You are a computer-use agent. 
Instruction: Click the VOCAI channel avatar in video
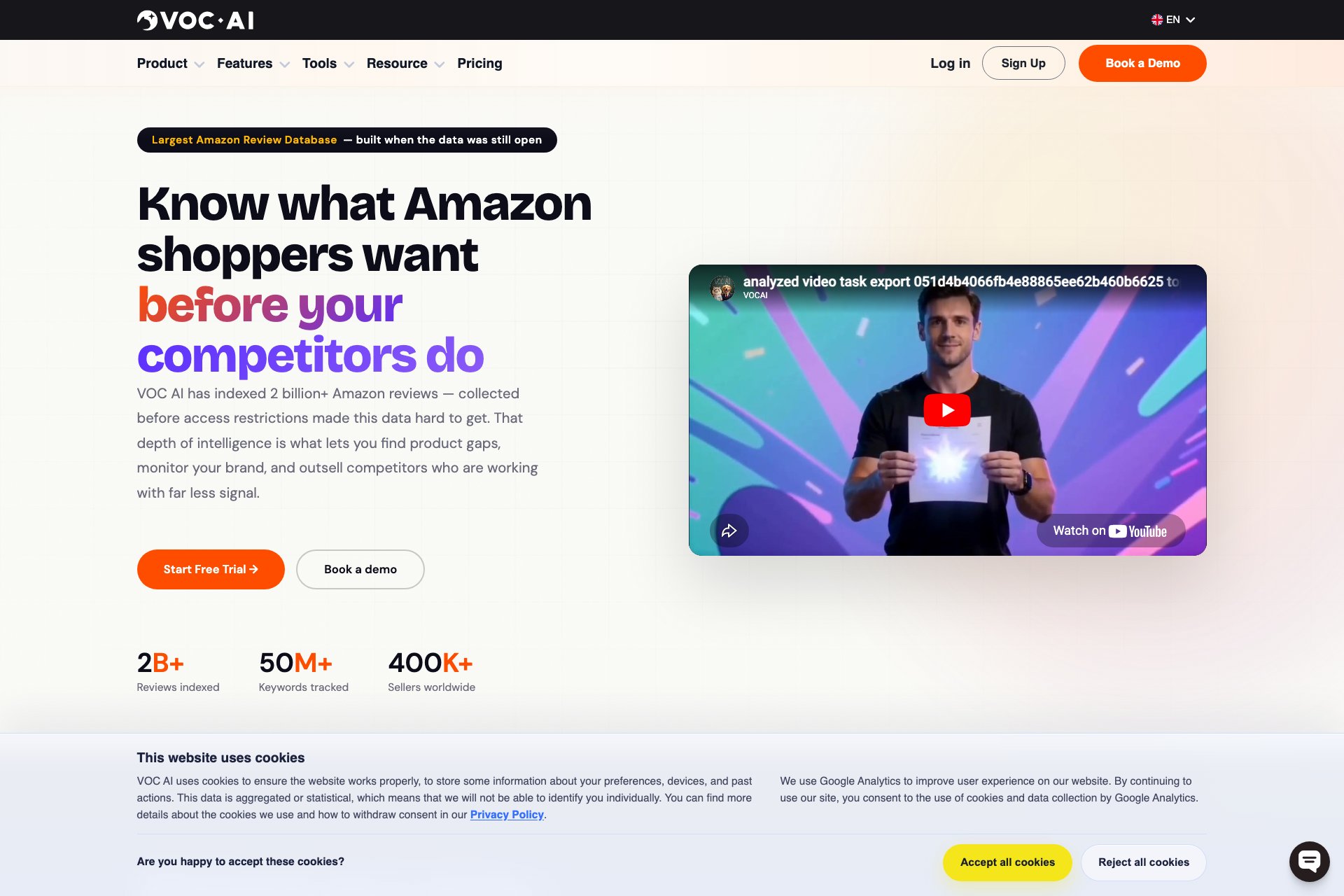pyautogui.click(x=722, y=288)
